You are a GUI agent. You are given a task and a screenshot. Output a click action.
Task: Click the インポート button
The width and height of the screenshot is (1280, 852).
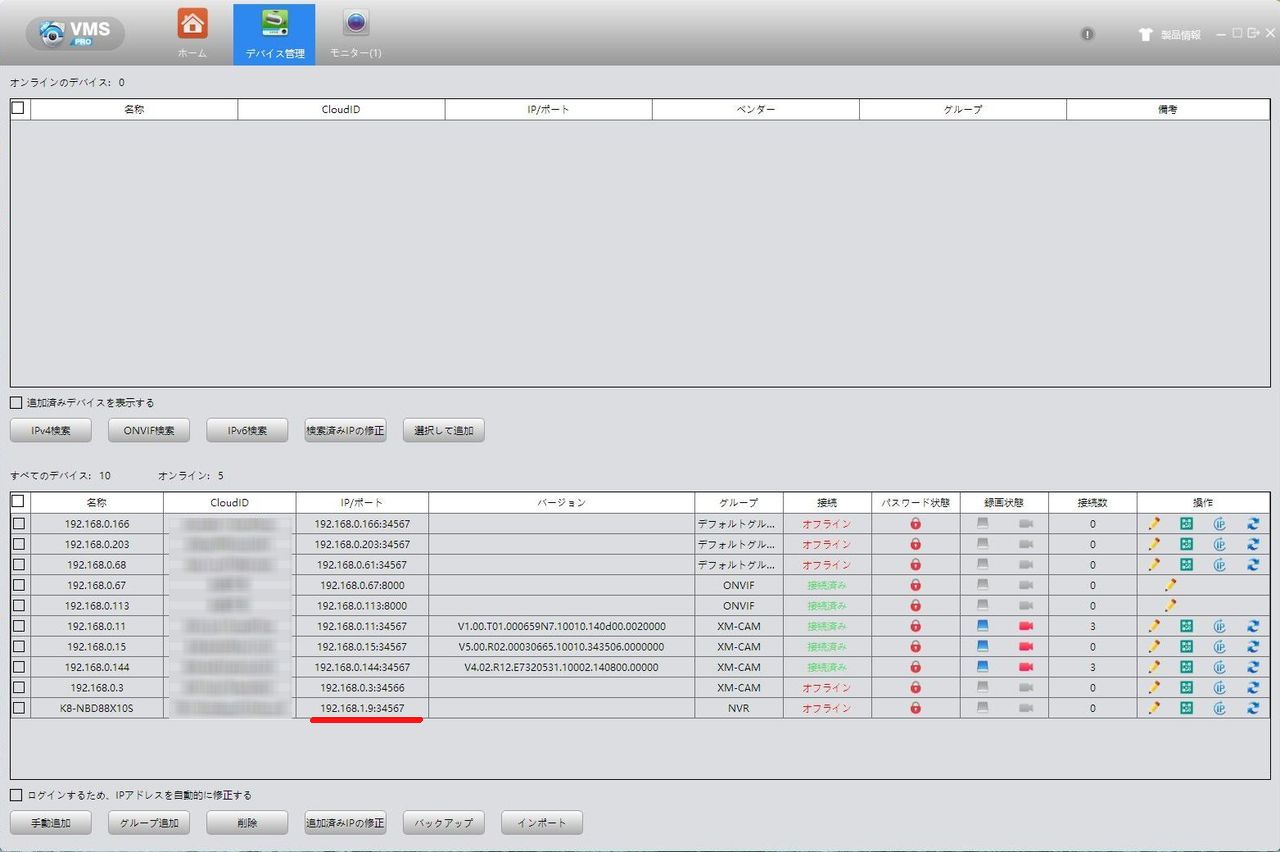[541, 823]
